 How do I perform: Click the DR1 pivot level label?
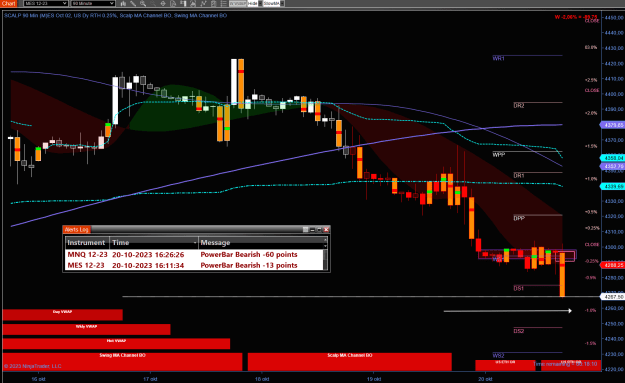(519, 176)
